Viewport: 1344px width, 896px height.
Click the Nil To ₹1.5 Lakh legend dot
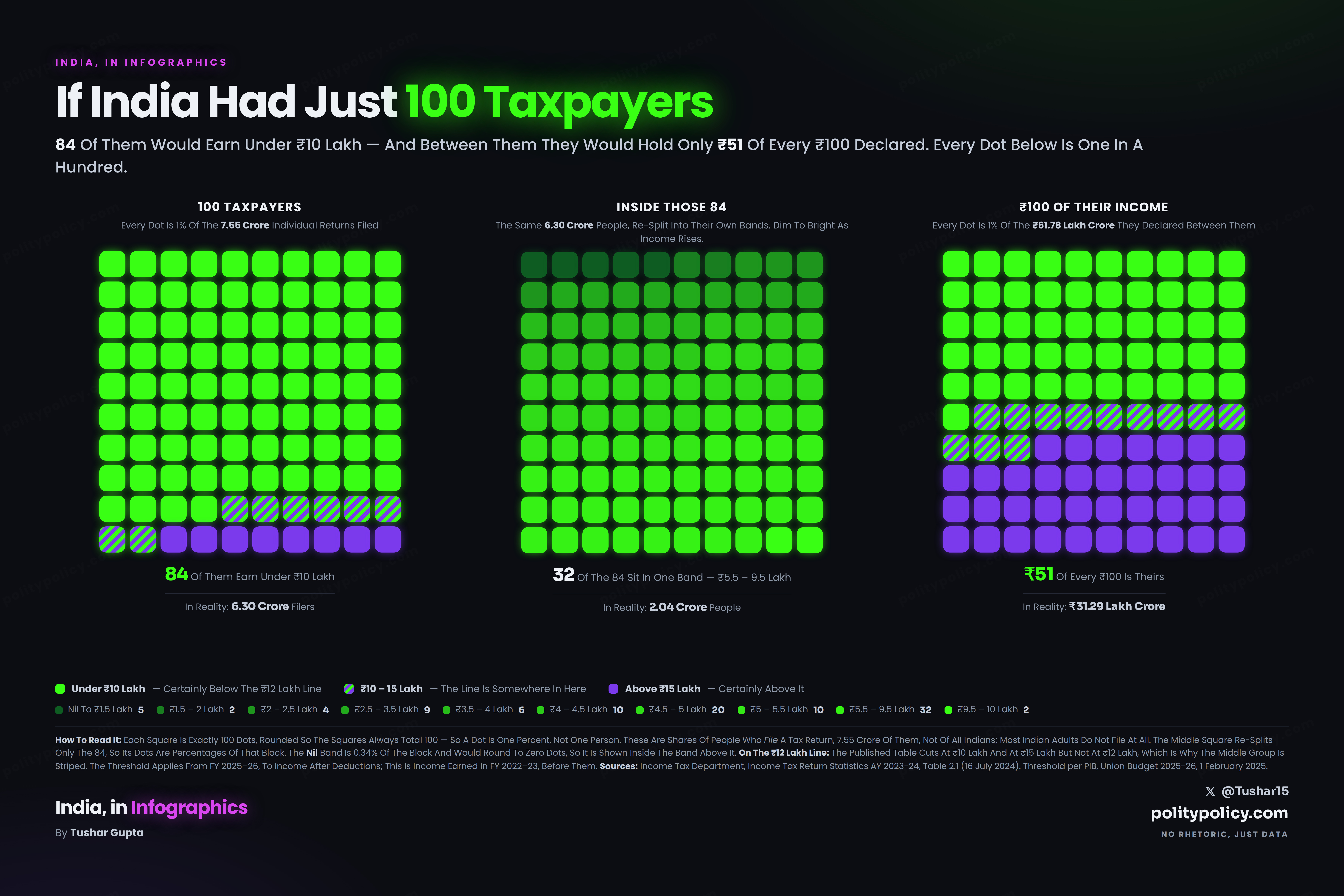[59, 710]
